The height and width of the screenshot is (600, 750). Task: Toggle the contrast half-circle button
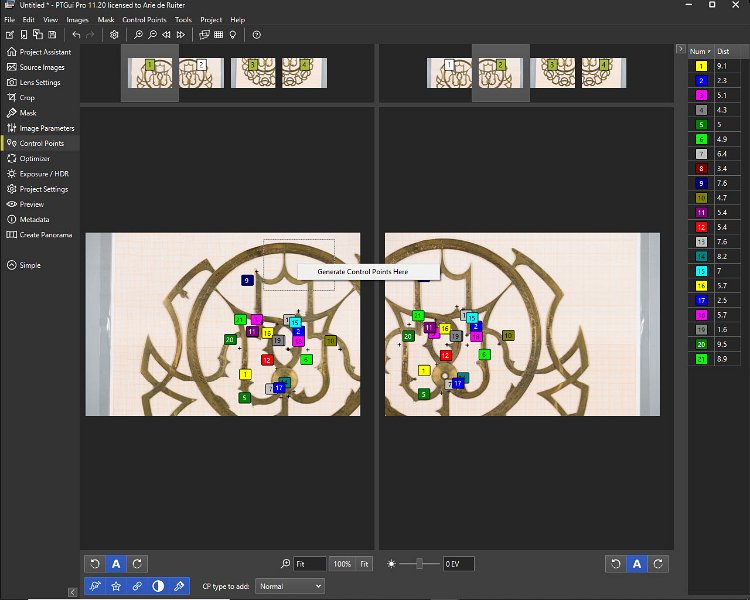(x=158, y=586)
